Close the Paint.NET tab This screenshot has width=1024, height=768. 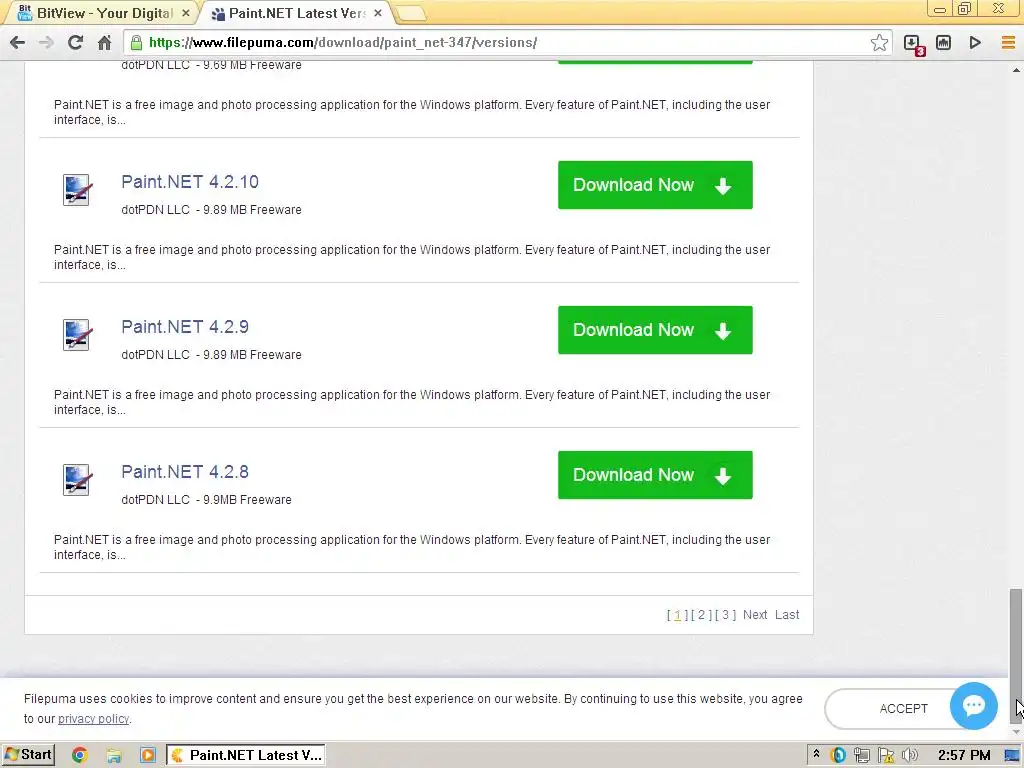click(x=377, y=13)
